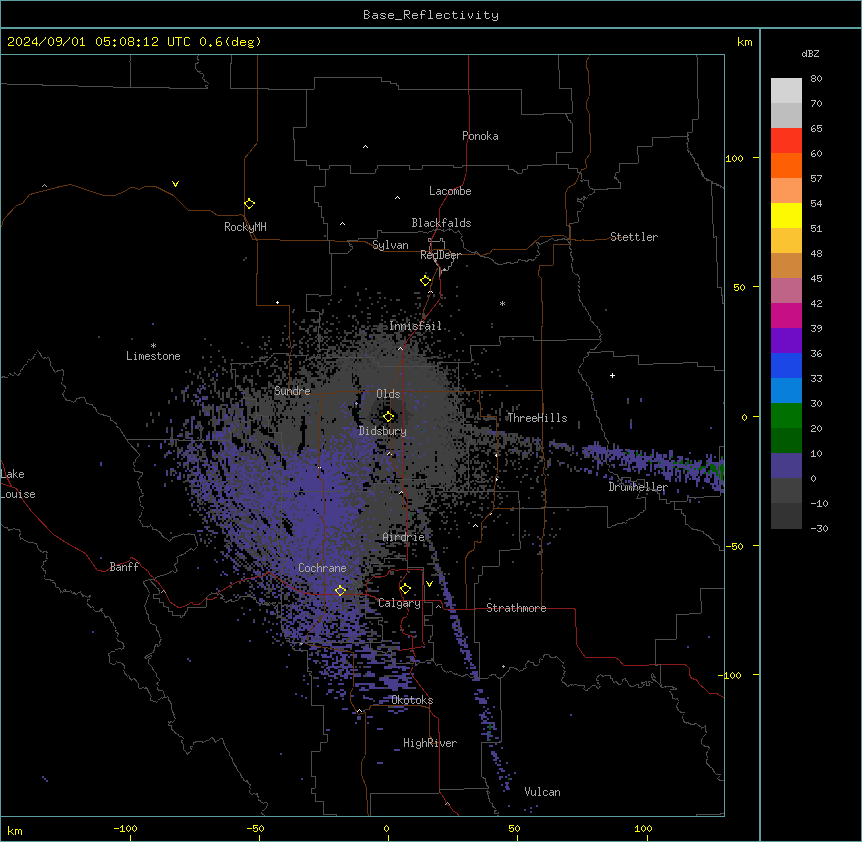862x842 pixels.
Task: Click the Drumheller label
Action: tap(638, 487)
